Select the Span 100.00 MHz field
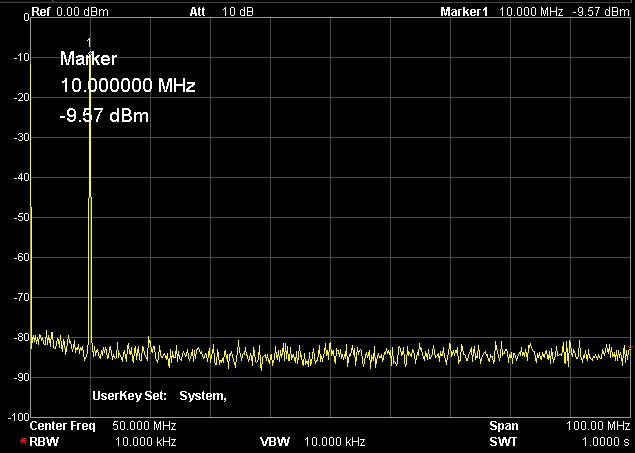This screenshot has height=453, width=635. click(x=559, y=427)
